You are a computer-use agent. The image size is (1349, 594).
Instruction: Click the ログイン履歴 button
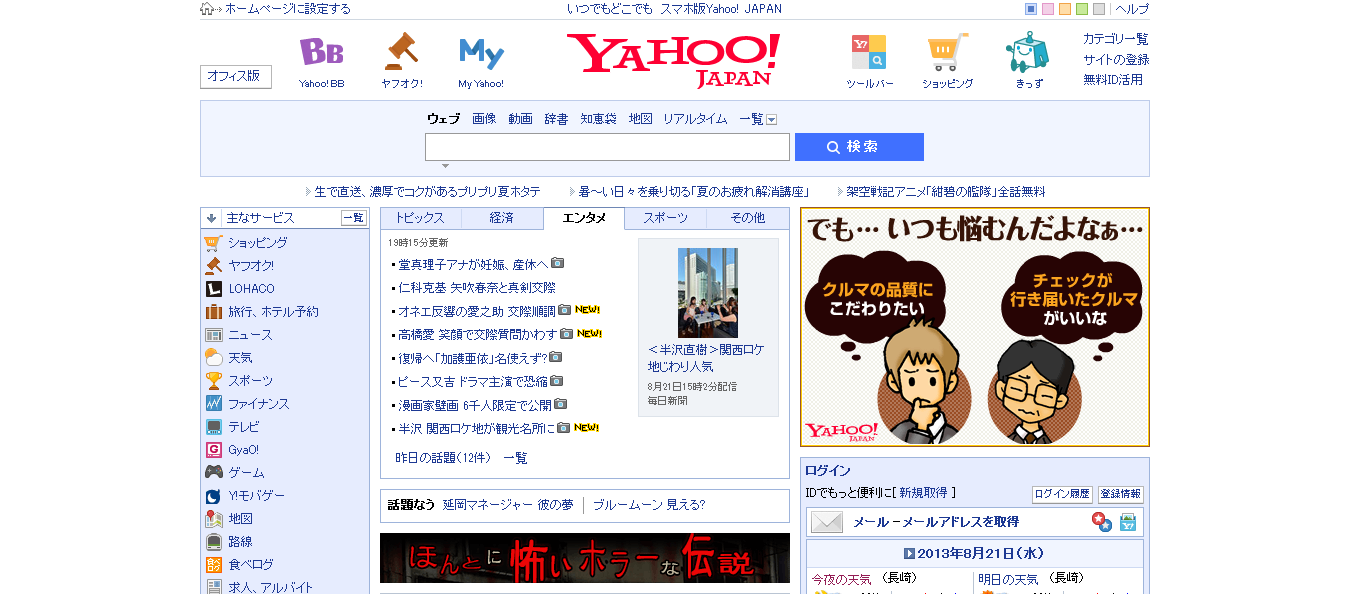click(1062, 494)
